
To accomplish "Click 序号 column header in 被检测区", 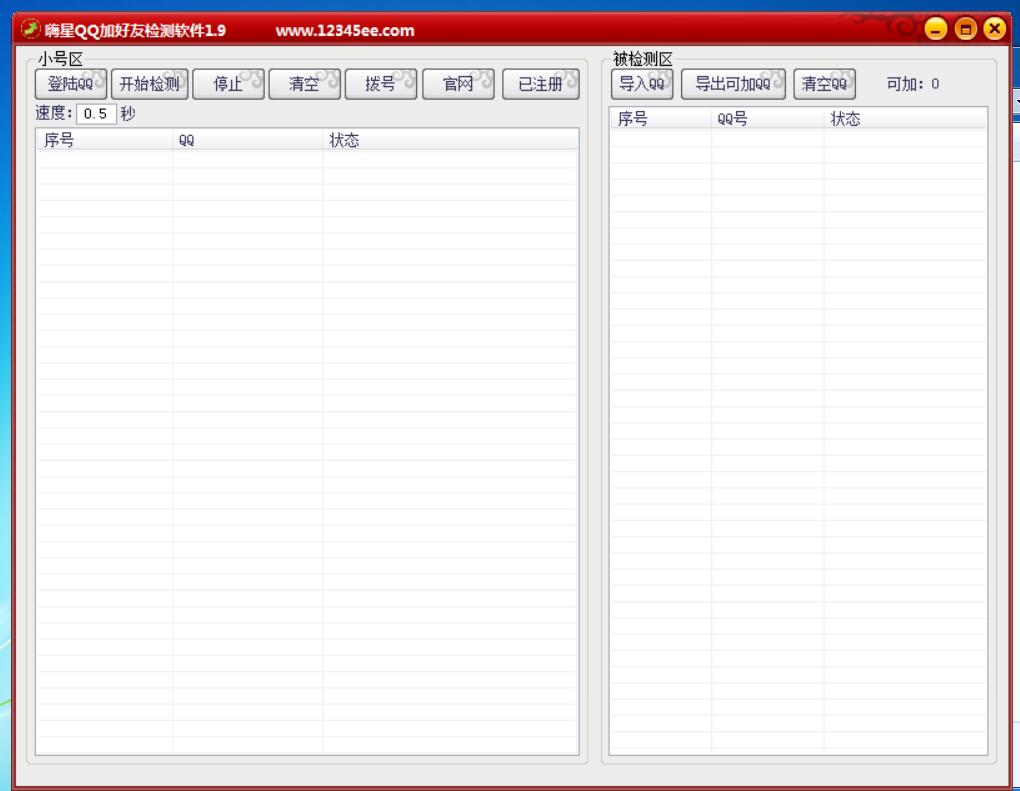I will tap(661, 119).
